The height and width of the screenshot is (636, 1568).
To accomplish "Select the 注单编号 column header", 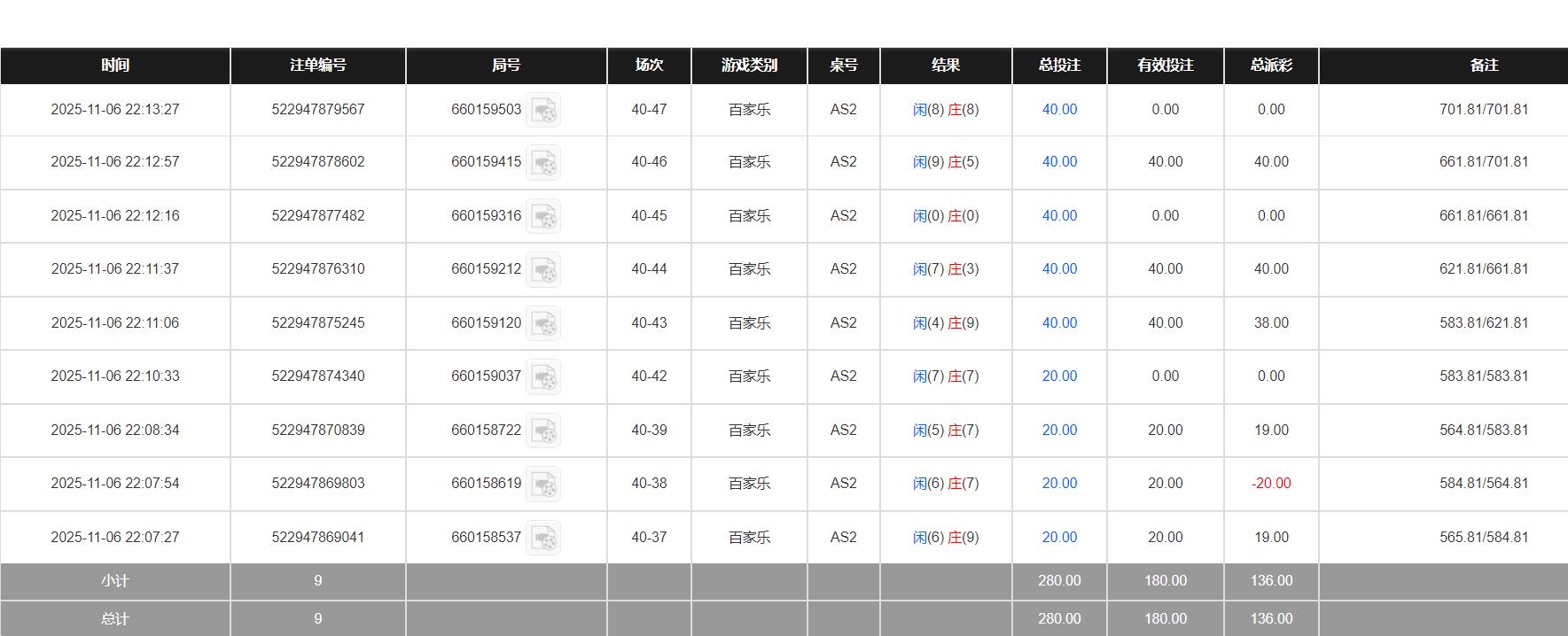I will click(x=318, y=66).
